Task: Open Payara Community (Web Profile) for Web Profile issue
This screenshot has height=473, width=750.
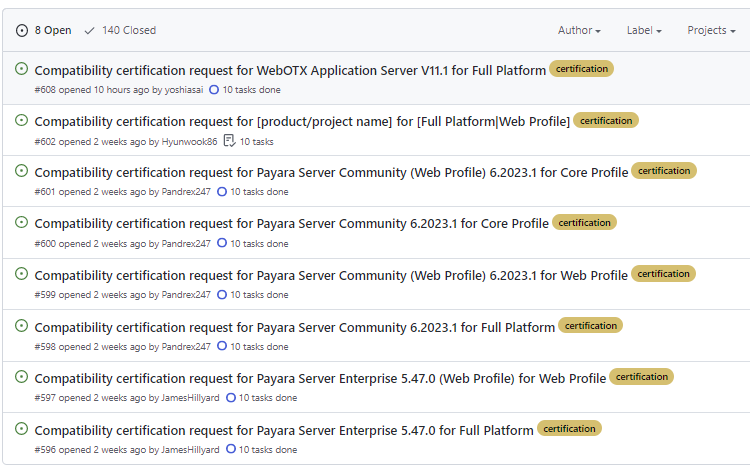Action: pos(331,275)
